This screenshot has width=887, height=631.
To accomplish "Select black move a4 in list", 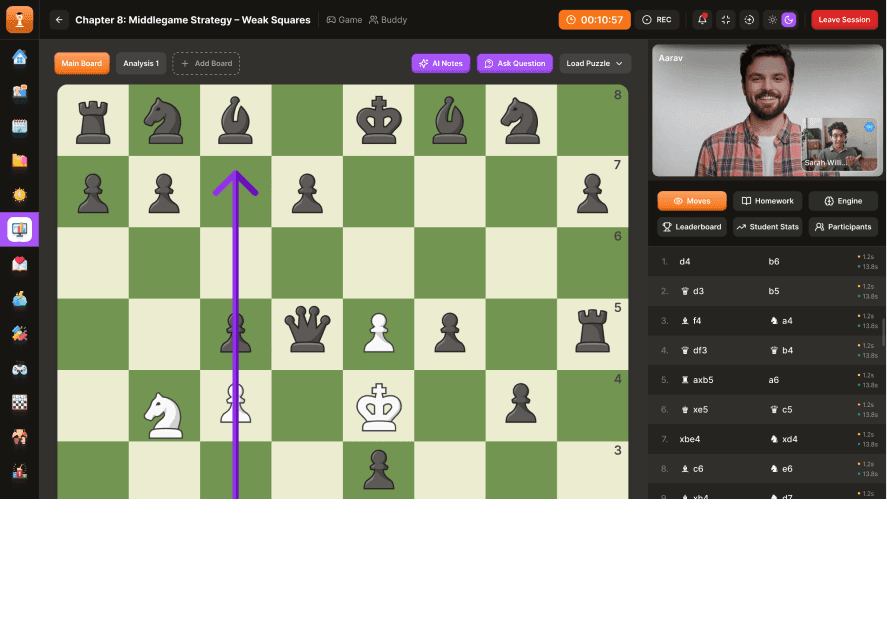I will (781, 321).
